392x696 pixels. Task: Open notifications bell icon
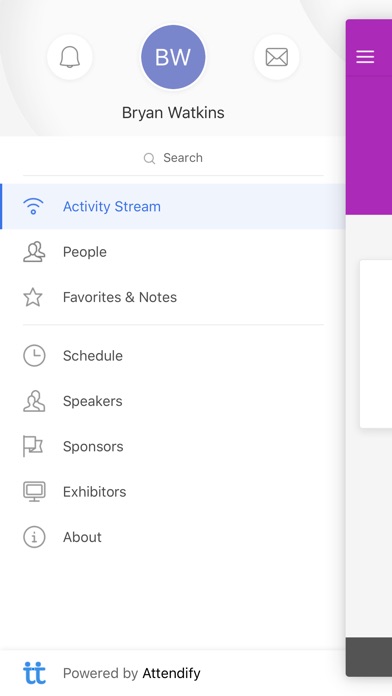click(x=70, y=57)
